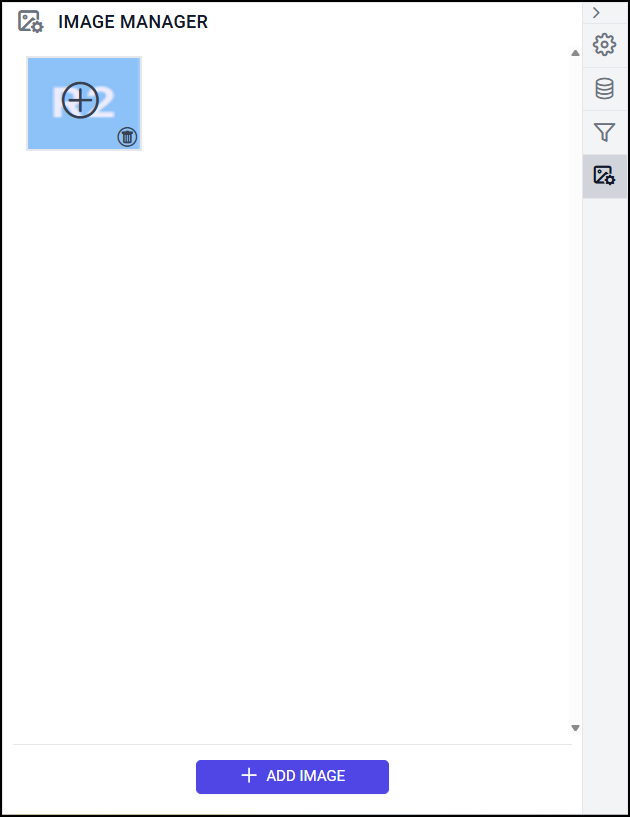Click the Image Manager header icon

(31, 22)
